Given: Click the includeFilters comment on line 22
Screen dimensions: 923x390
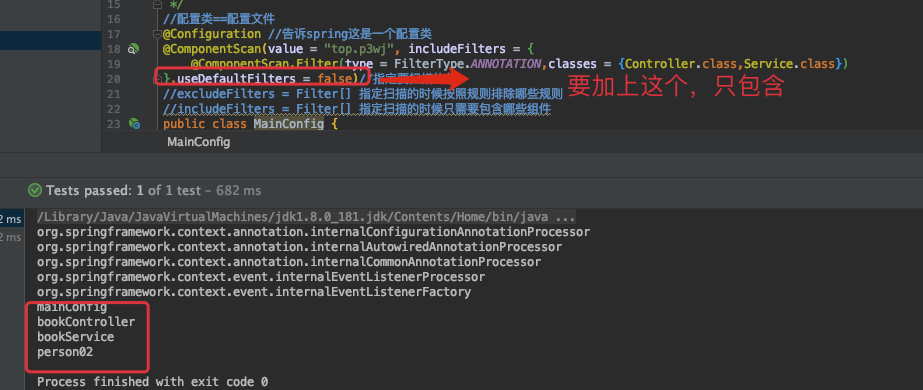Looking at the screenshot, I should coord(357,109).
